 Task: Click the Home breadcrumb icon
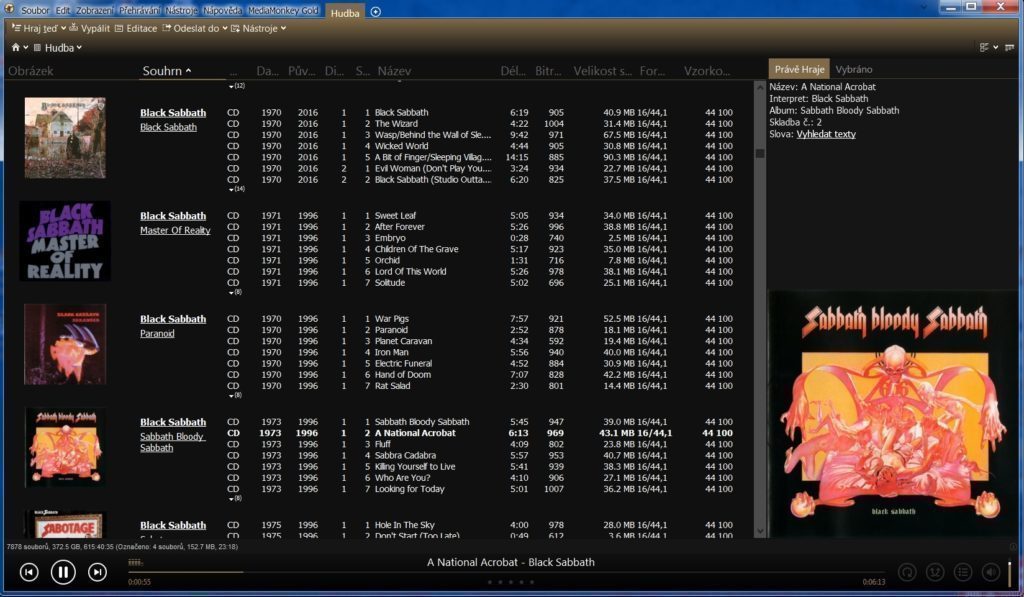coord(16,48)
